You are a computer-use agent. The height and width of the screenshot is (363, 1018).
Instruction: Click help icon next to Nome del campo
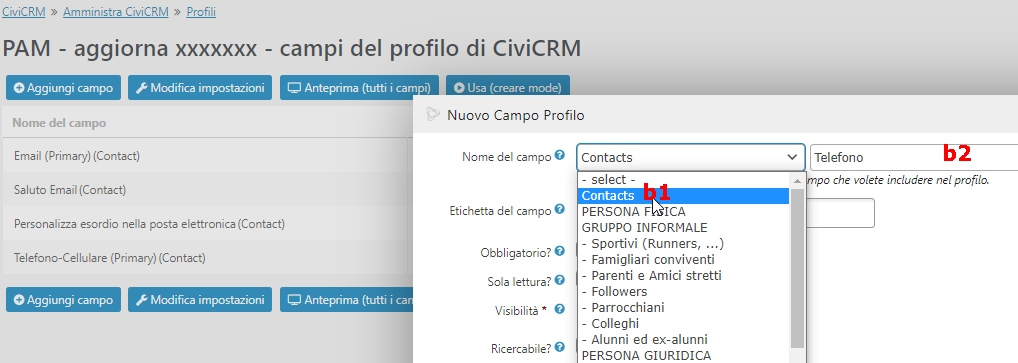[559, 156]
